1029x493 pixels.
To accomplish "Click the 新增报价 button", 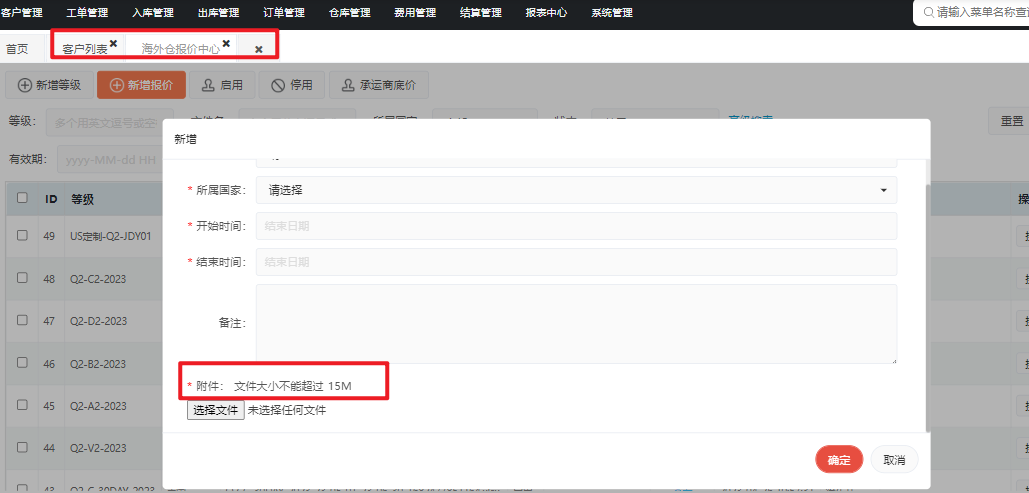I will 141,85.
